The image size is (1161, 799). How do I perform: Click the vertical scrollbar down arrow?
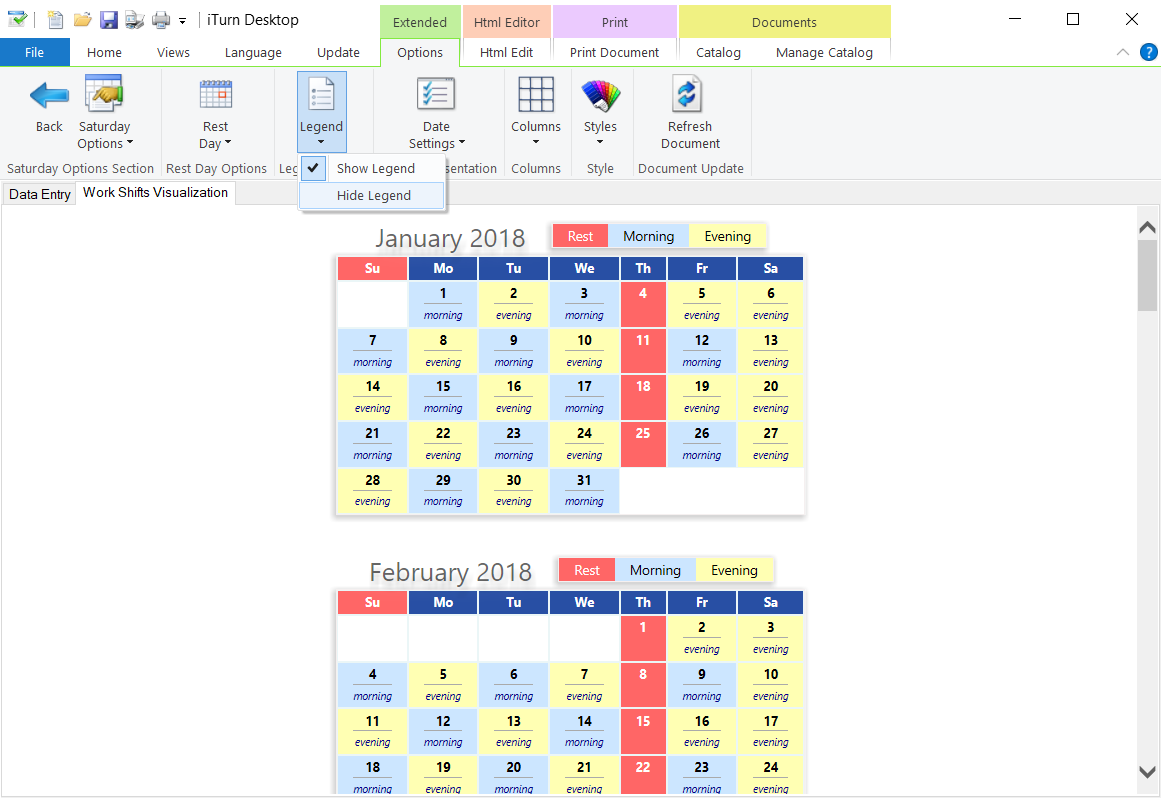pos(1148,771)
